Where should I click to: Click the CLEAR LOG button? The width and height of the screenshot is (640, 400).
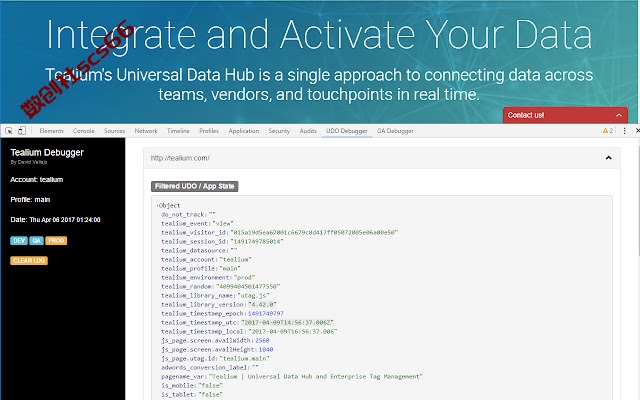point(29,261)
